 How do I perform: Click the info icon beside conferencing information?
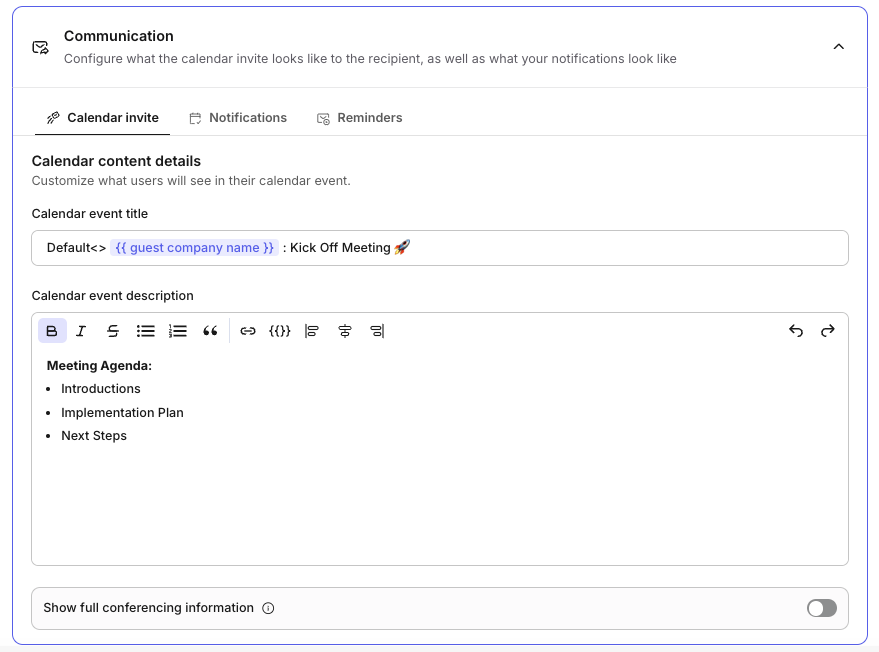(x=269, y=608)
